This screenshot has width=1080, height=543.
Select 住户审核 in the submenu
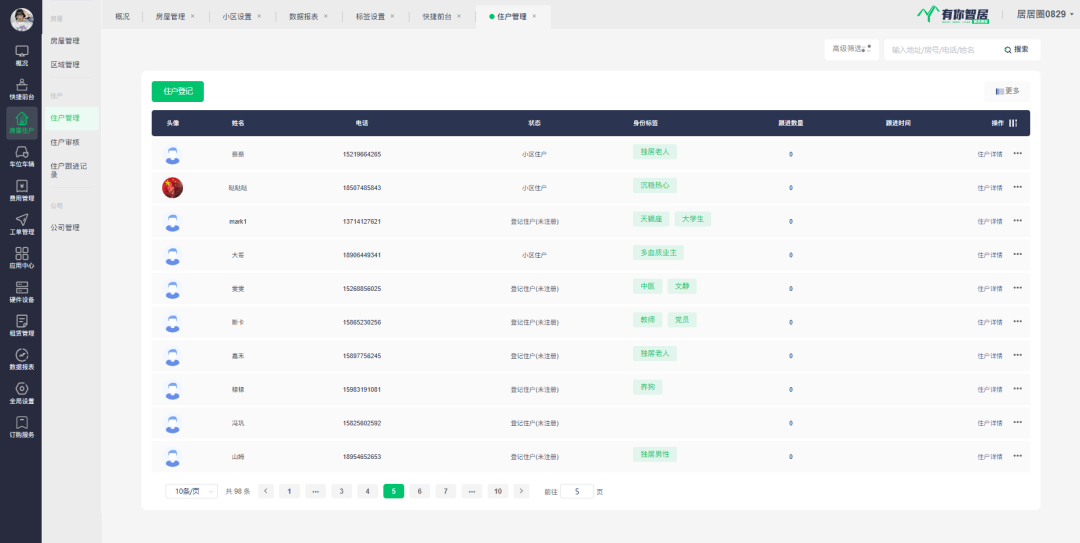point(65,142)
